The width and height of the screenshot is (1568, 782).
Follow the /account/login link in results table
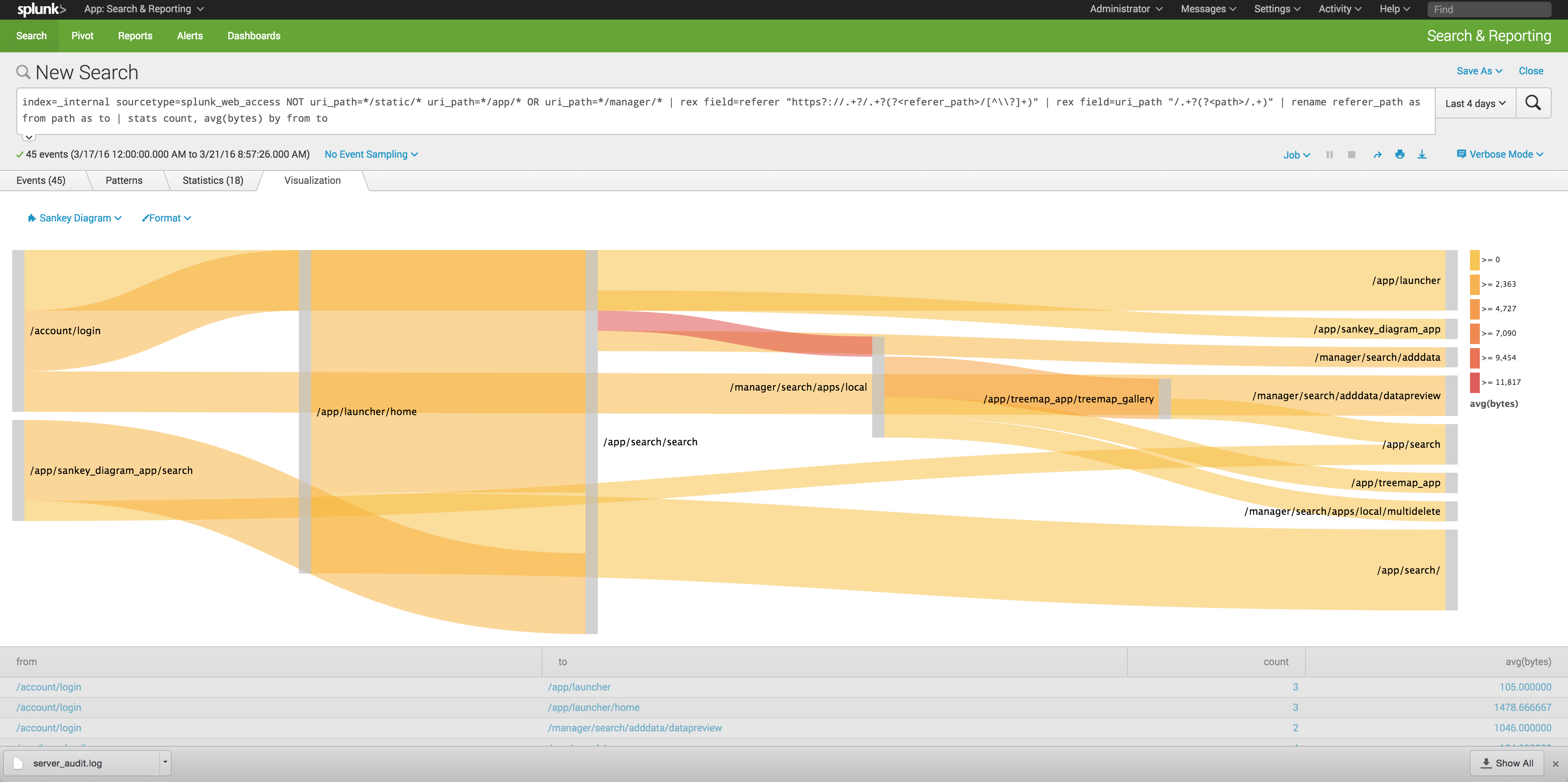tap(49, 686)
